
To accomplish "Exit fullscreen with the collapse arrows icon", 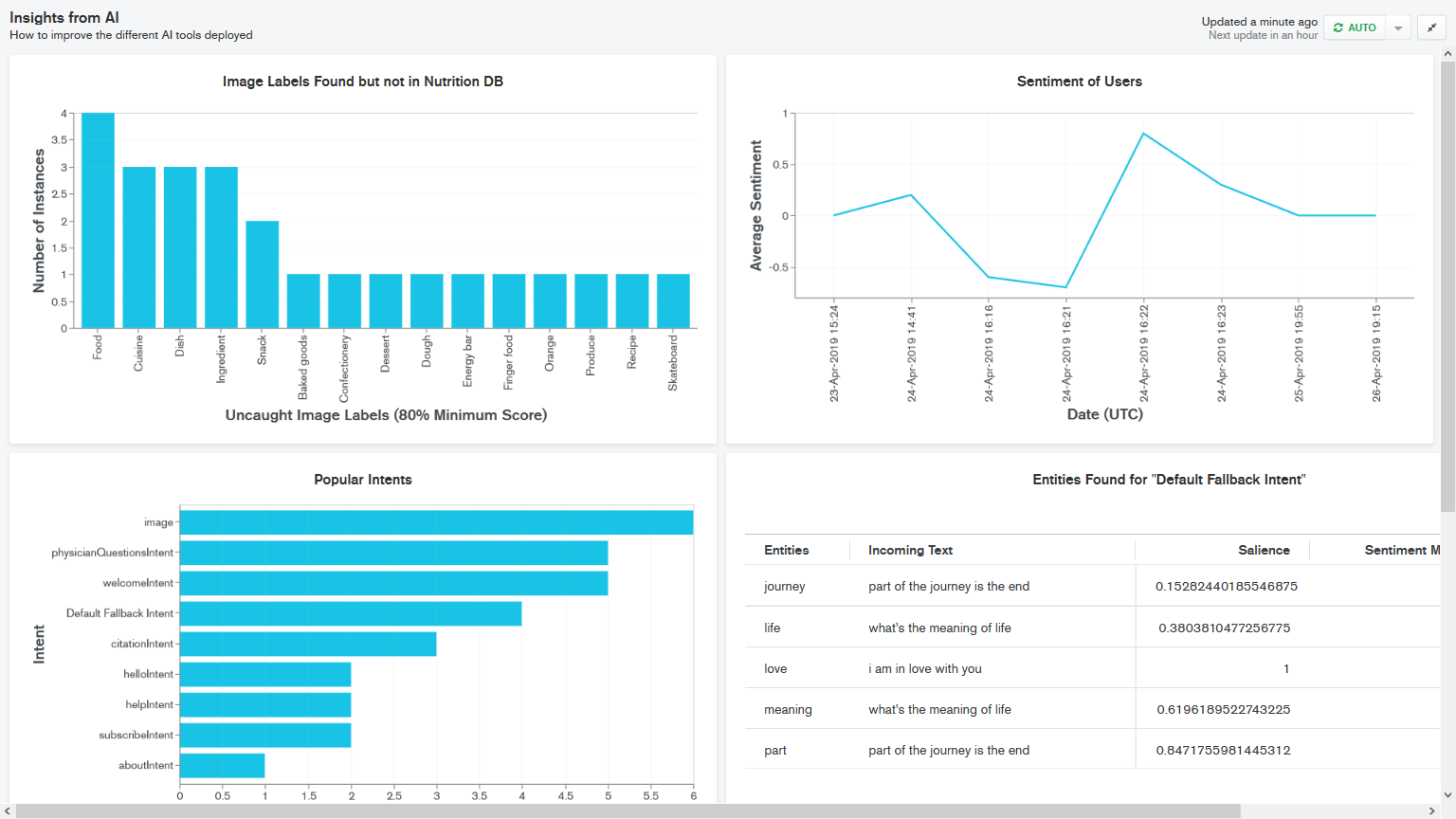I will [x=1432, y=27].
